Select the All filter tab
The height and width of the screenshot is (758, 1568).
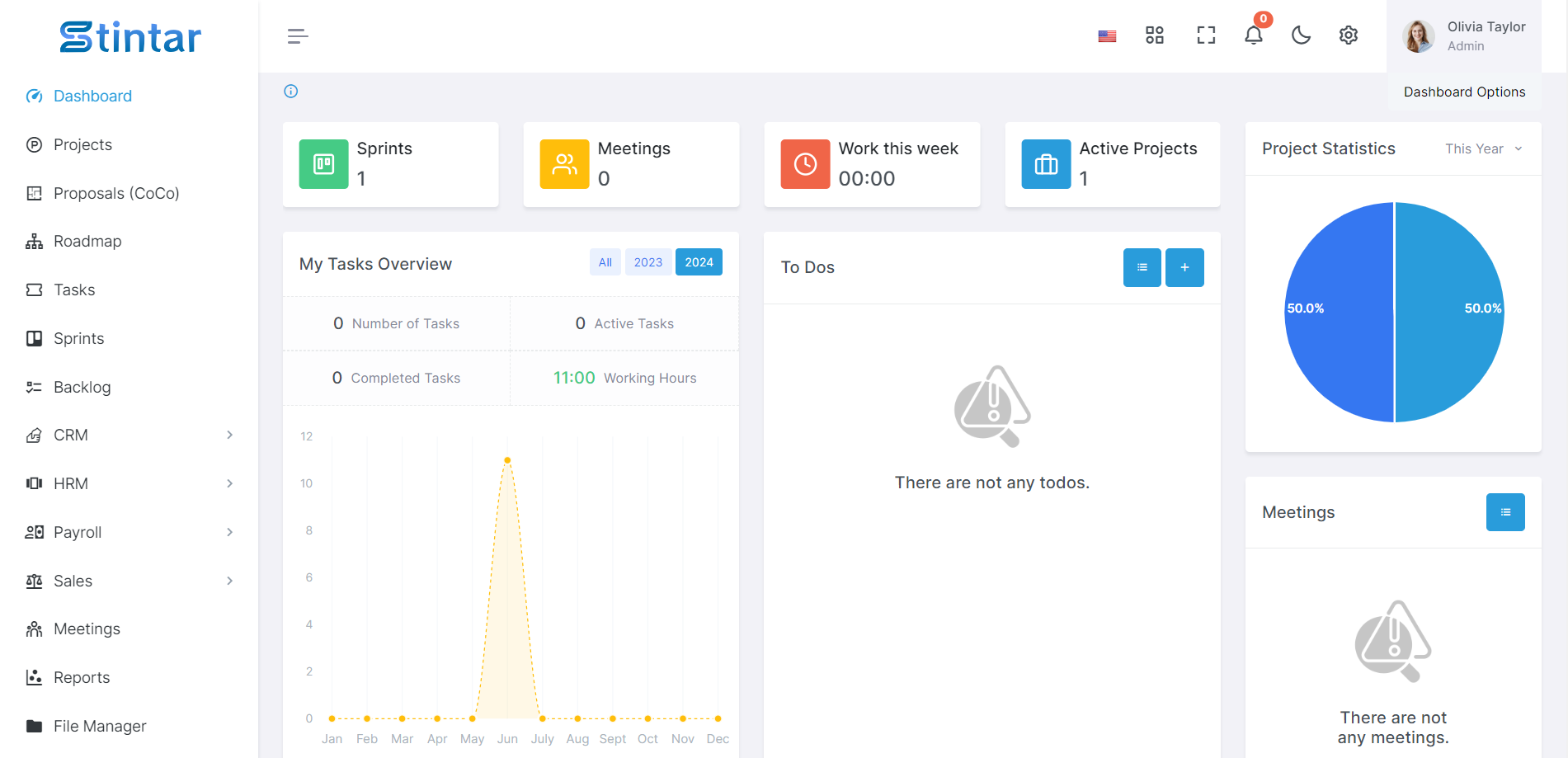605,262
